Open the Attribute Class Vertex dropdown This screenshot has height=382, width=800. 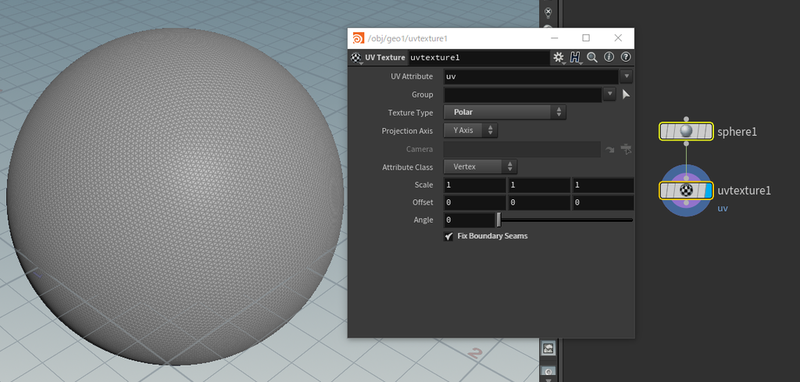(480, 167)
